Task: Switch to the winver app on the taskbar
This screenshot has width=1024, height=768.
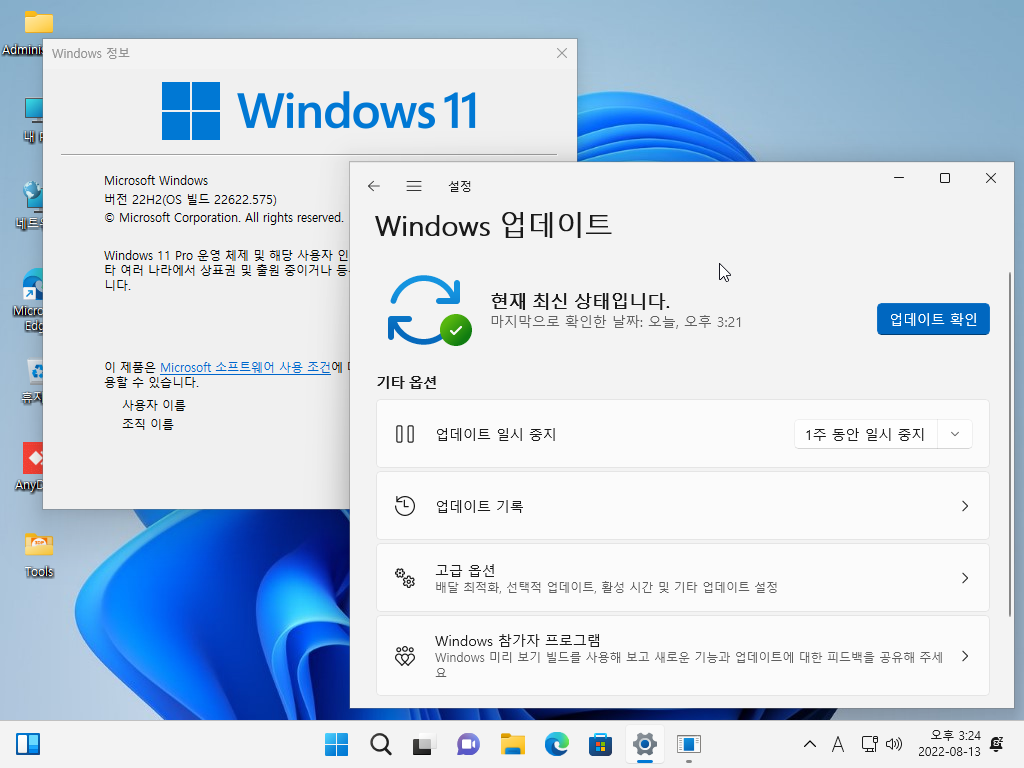Action: click(688, 744)
